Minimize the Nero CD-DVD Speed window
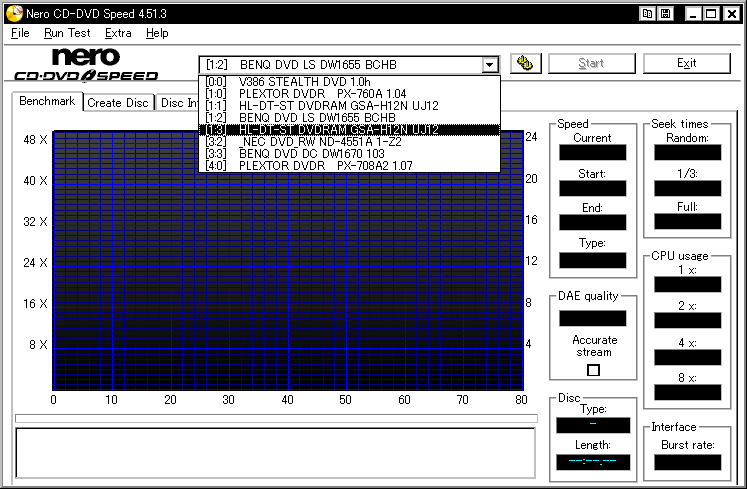The image size is (747, 489). (x=693, y=14)
